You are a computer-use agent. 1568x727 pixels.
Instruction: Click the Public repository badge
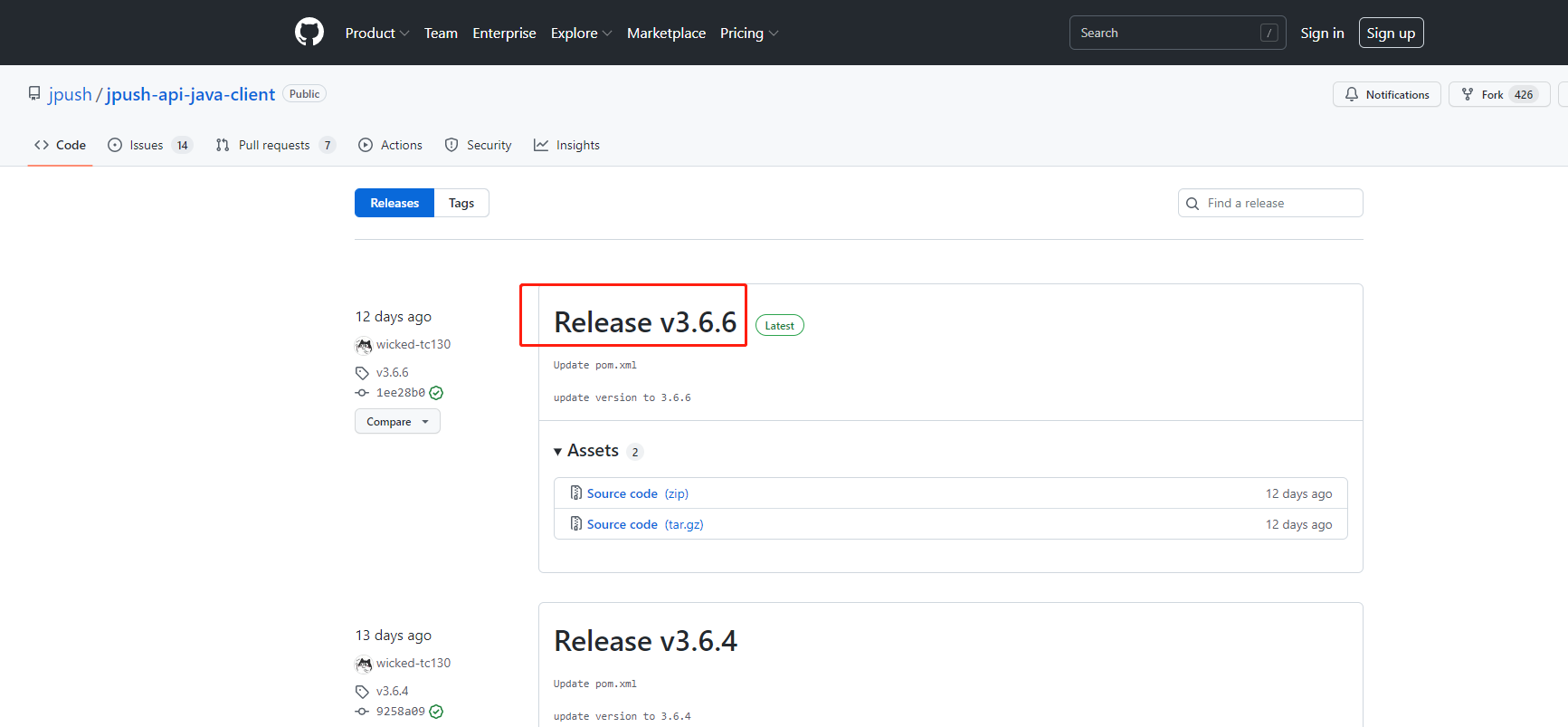click(305, 94)
